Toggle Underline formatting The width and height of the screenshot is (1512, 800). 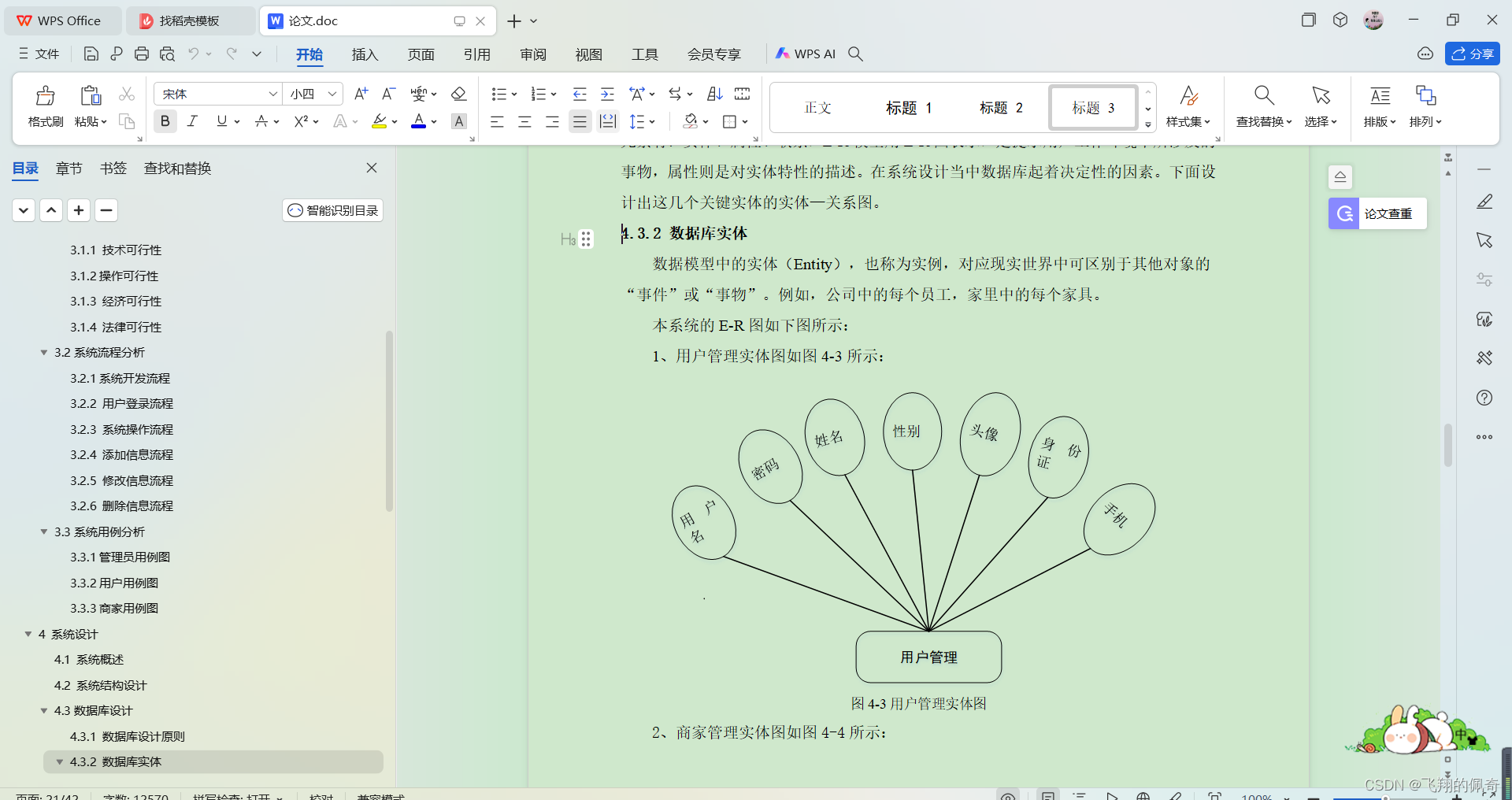point(221,121)
